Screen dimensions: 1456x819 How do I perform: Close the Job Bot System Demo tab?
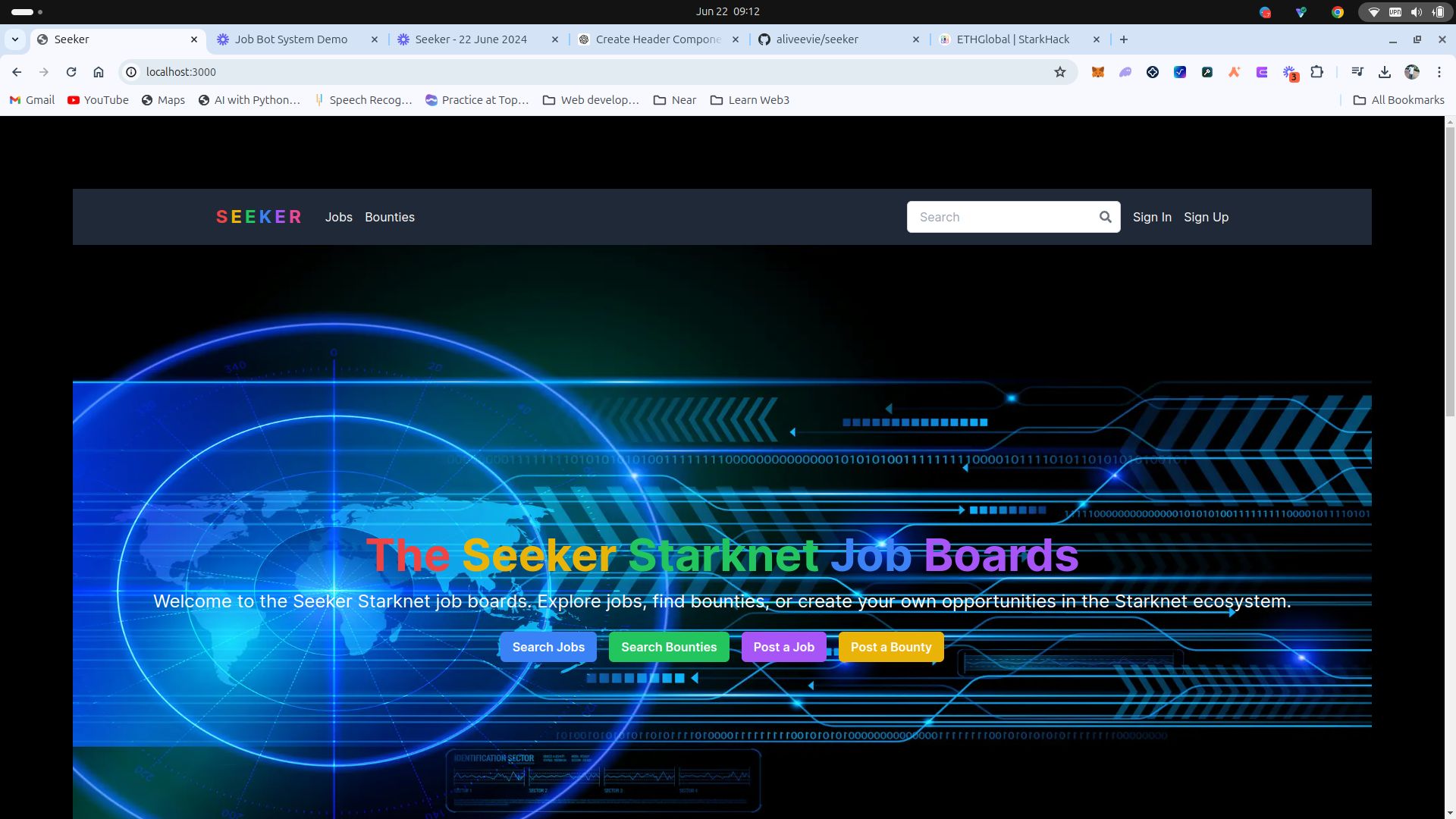pyautogui.click(x=375, y=39)
